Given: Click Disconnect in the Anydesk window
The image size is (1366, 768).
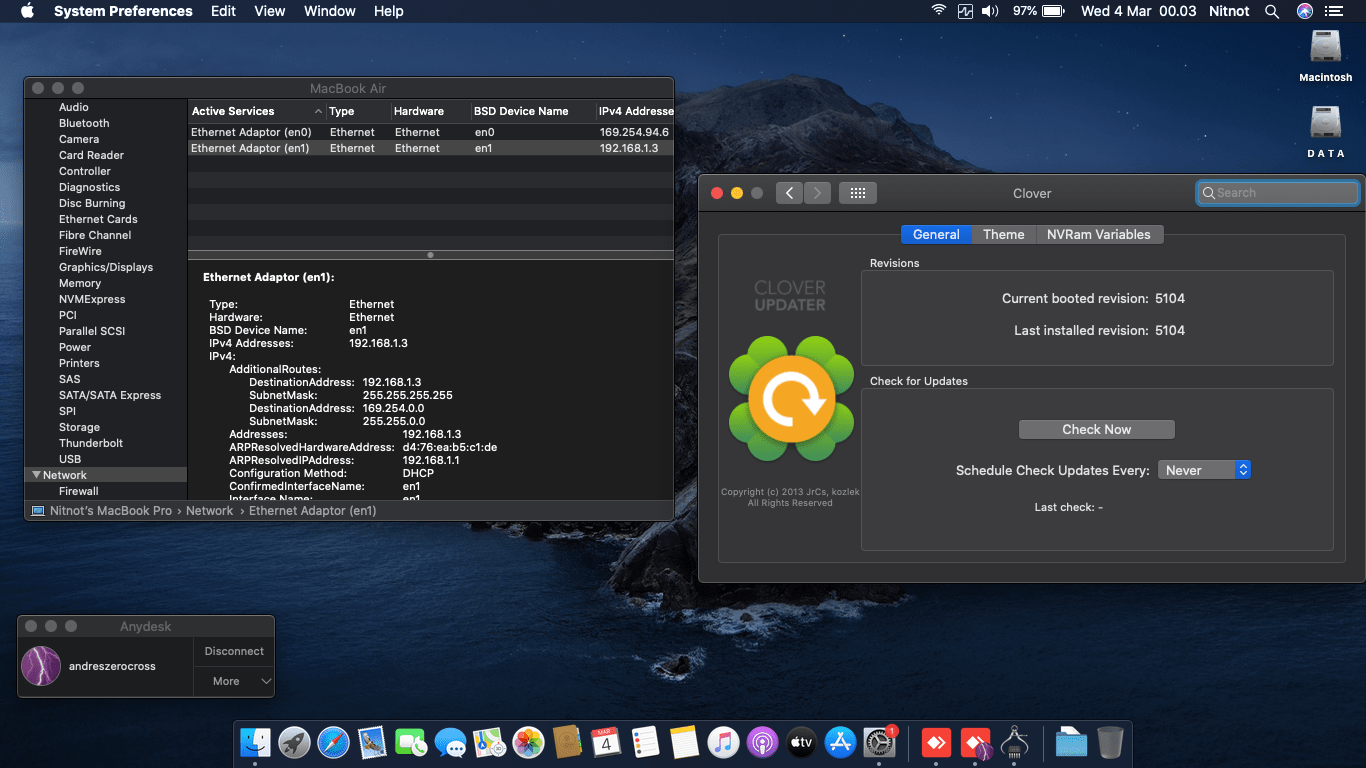Looking at the screenshot, I should [234, 651].
